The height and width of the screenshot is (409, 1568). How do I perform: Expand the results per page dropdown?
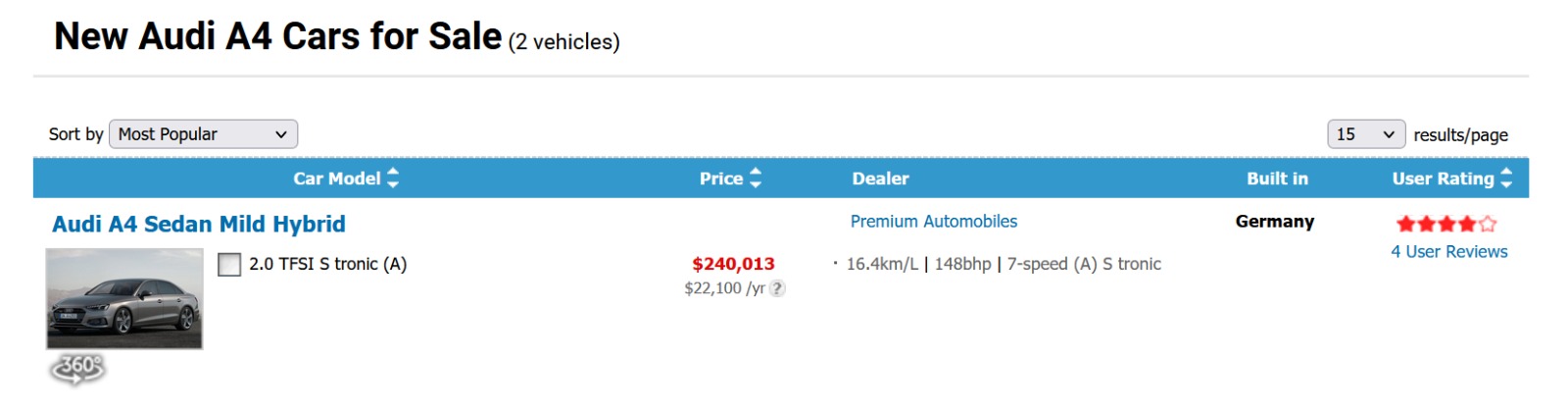1365,134
